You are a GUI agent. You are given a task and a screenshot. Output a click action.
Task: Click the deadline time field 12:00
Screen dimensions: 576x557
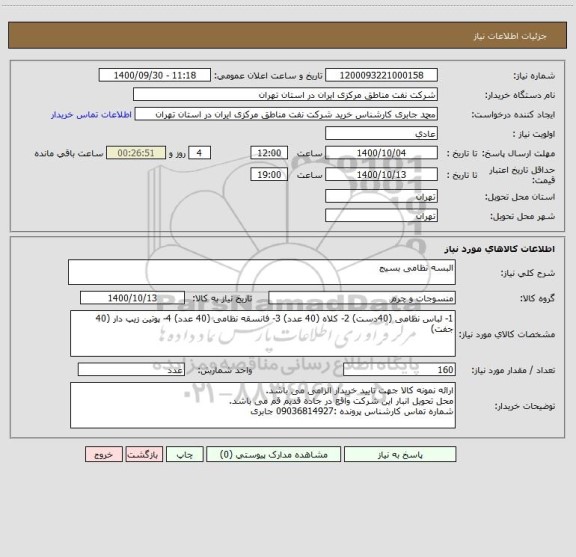click(269, 153)
